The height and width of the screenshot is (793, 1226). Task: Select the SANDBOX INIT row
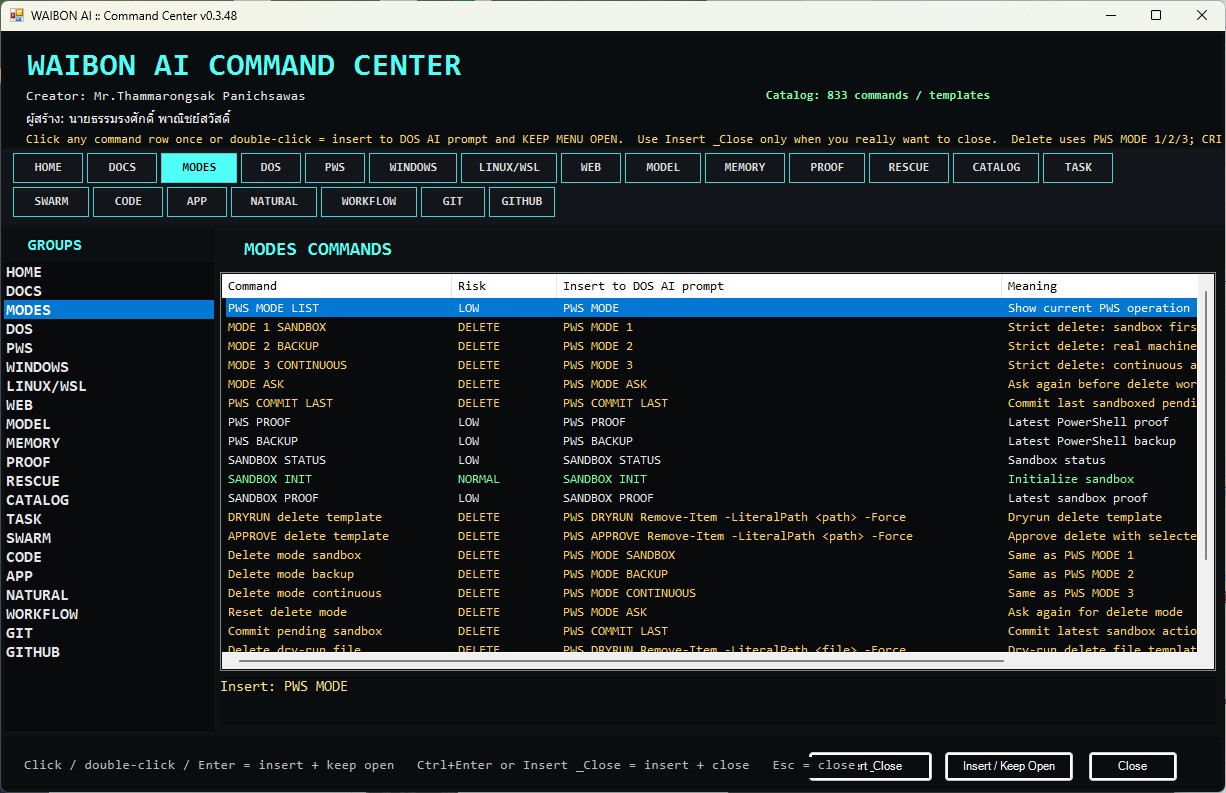(709, 479)
